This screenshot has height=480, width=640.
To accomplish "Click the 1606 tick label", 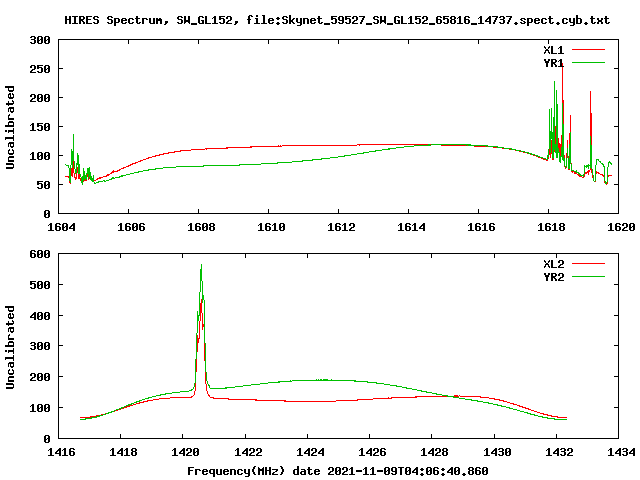I will click(x=131, y=227).
